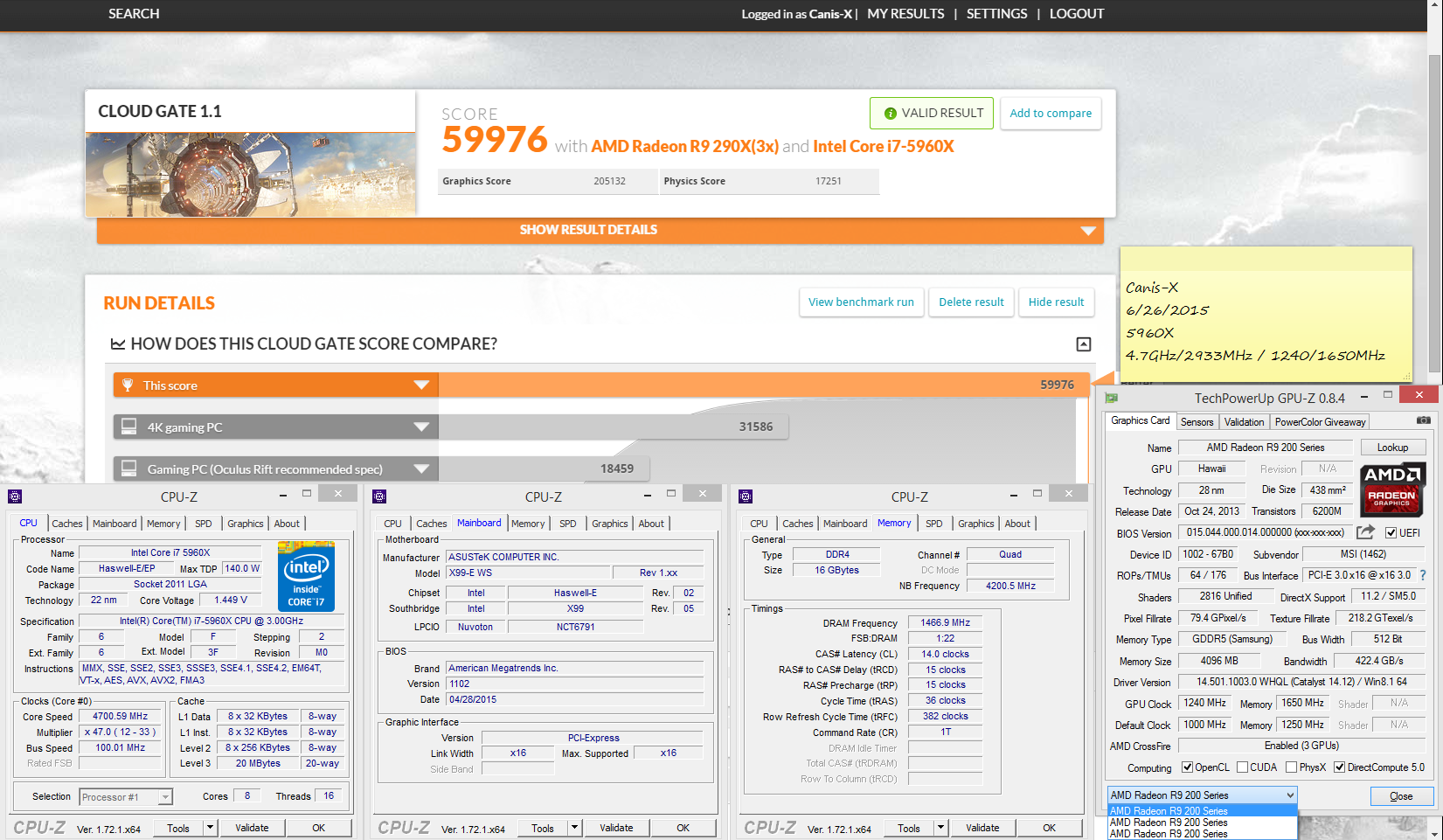Screen dimensions: 1443x840
Task: Click the View benchmark run button
Action: point(861,302)
